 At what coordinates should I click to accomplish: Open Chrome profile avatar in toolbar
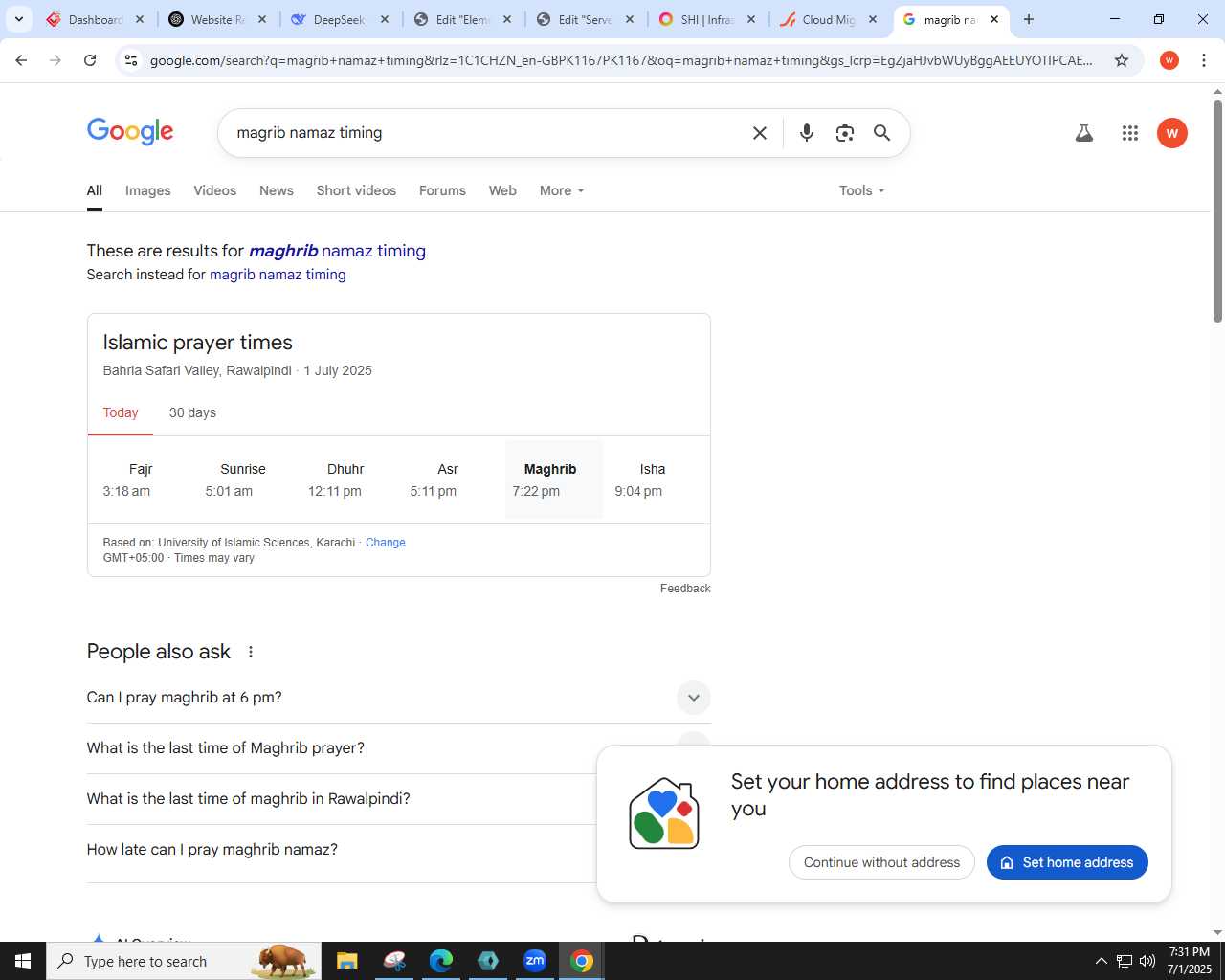[x=1169, y=60]
